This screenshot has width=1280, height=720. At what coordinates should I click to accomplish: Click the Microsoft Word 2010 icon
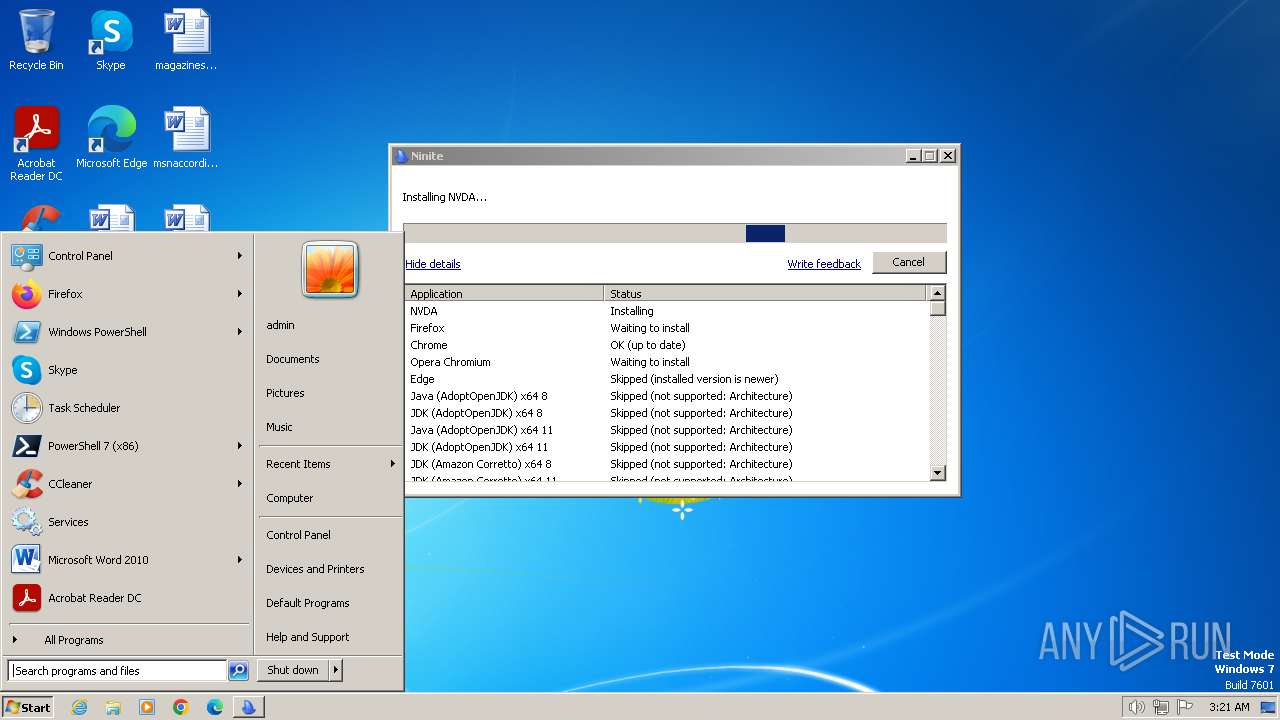pos(26,560)
